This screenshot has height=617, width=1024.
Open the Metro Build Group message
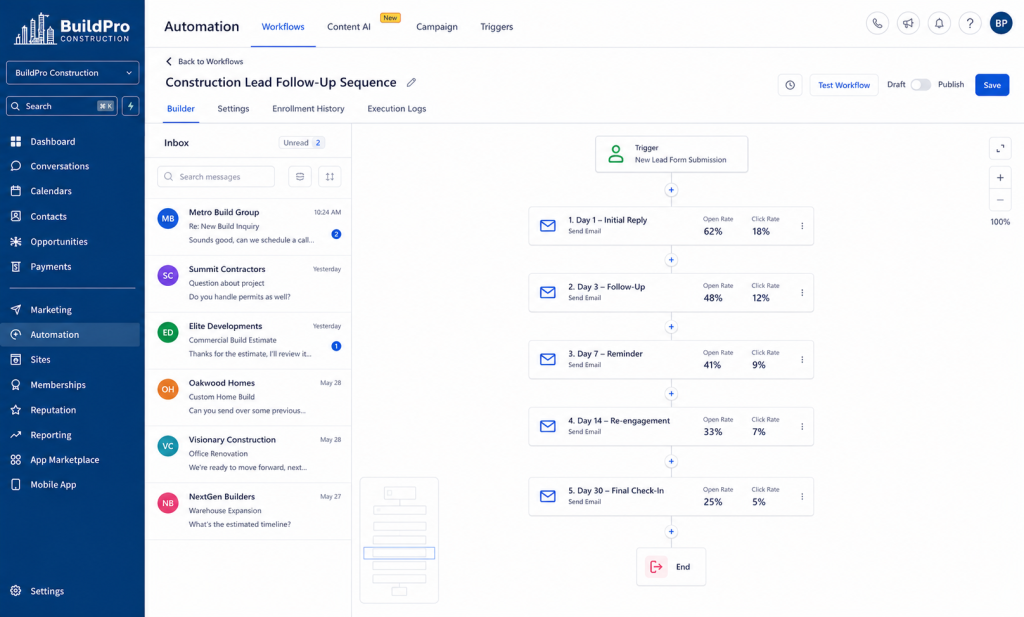point(248,226)
